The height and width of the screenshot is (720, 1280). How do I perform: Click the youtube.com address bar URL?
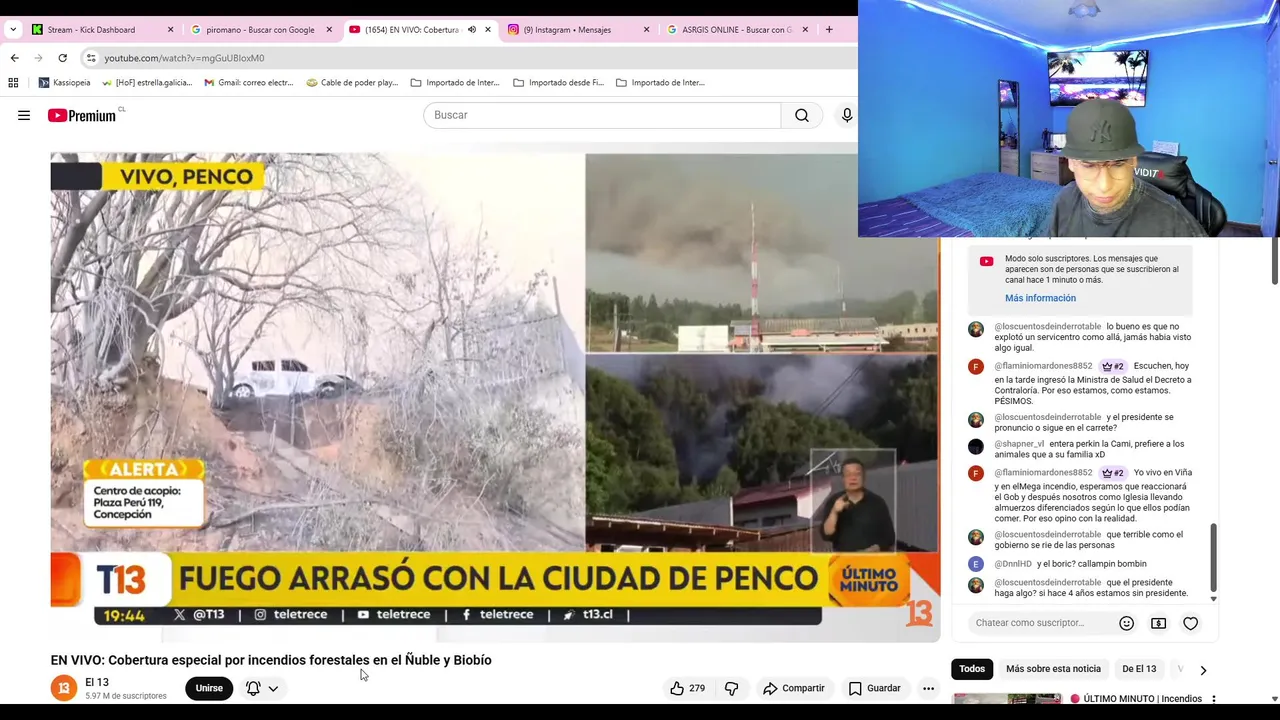pyautogui.click(x=184, y=58)
